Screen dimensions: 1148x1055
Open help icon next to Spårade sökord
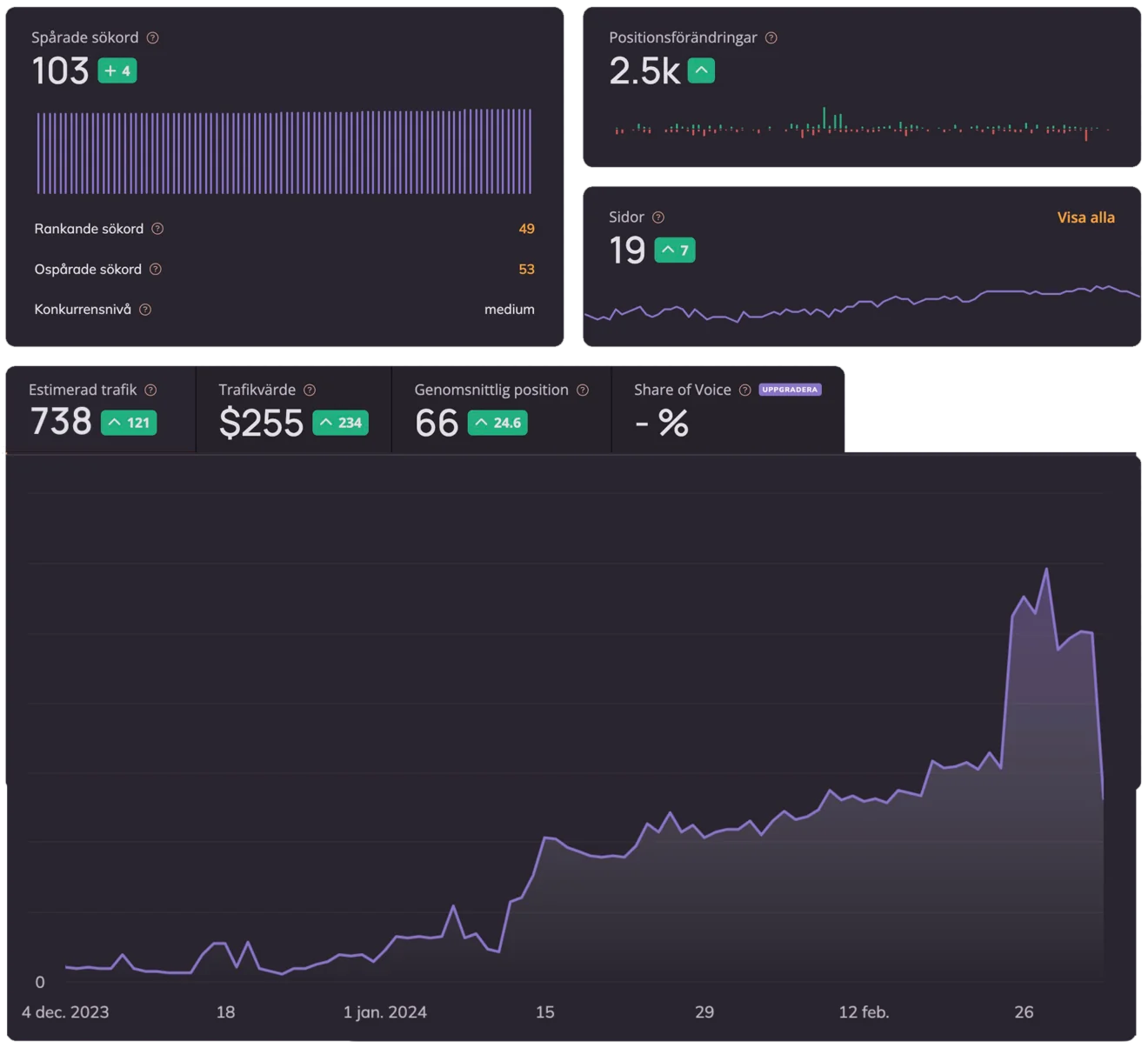pyautogui.click(x=153, y=37)
